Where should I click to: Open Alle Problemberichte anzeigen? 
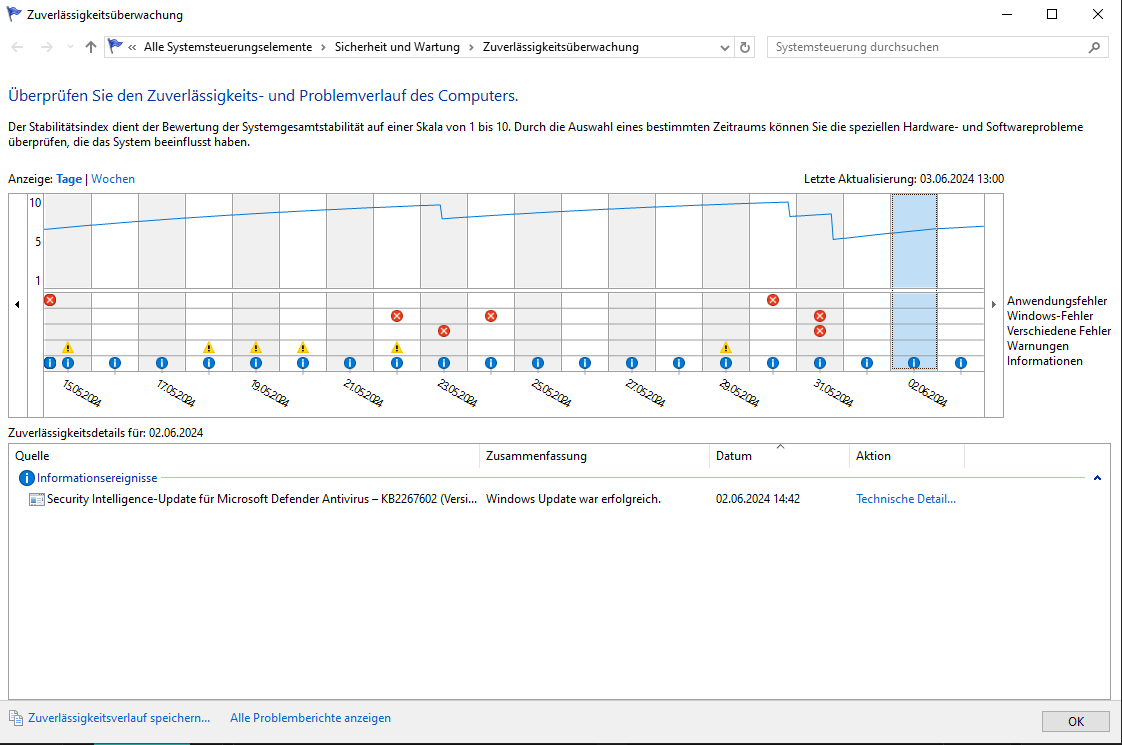[311, 718]
